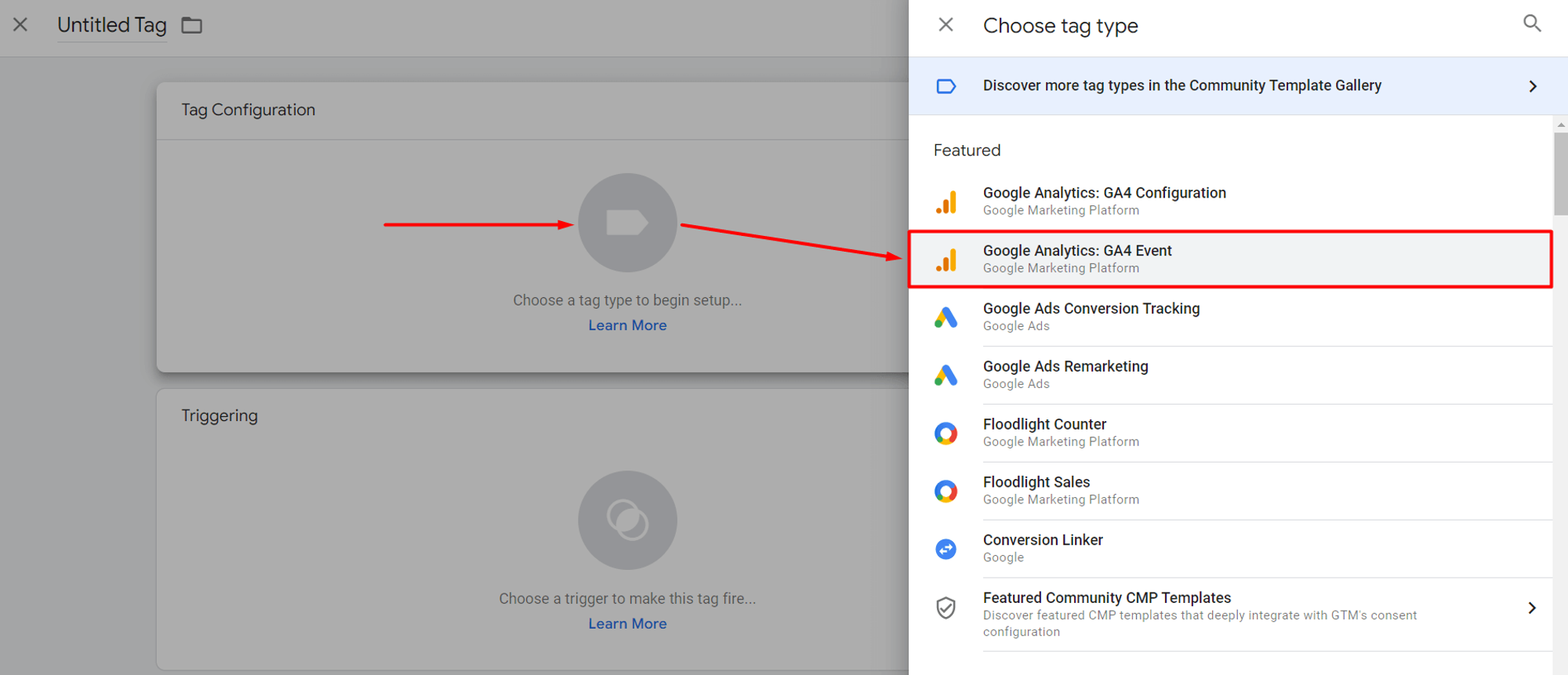Choose Google Ads Conversion Tracking tag type
The image size is (1568, 675).
pos(1230,317)
